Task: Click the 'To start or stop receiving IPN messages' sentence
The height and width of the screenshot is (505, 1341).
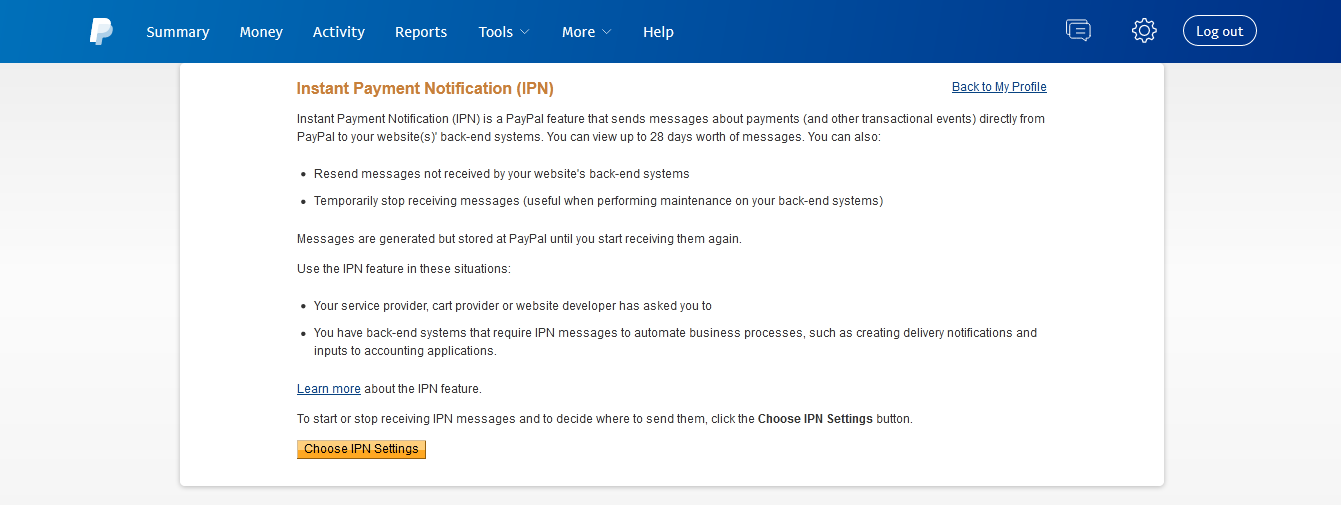Action: tap(605, 419)
